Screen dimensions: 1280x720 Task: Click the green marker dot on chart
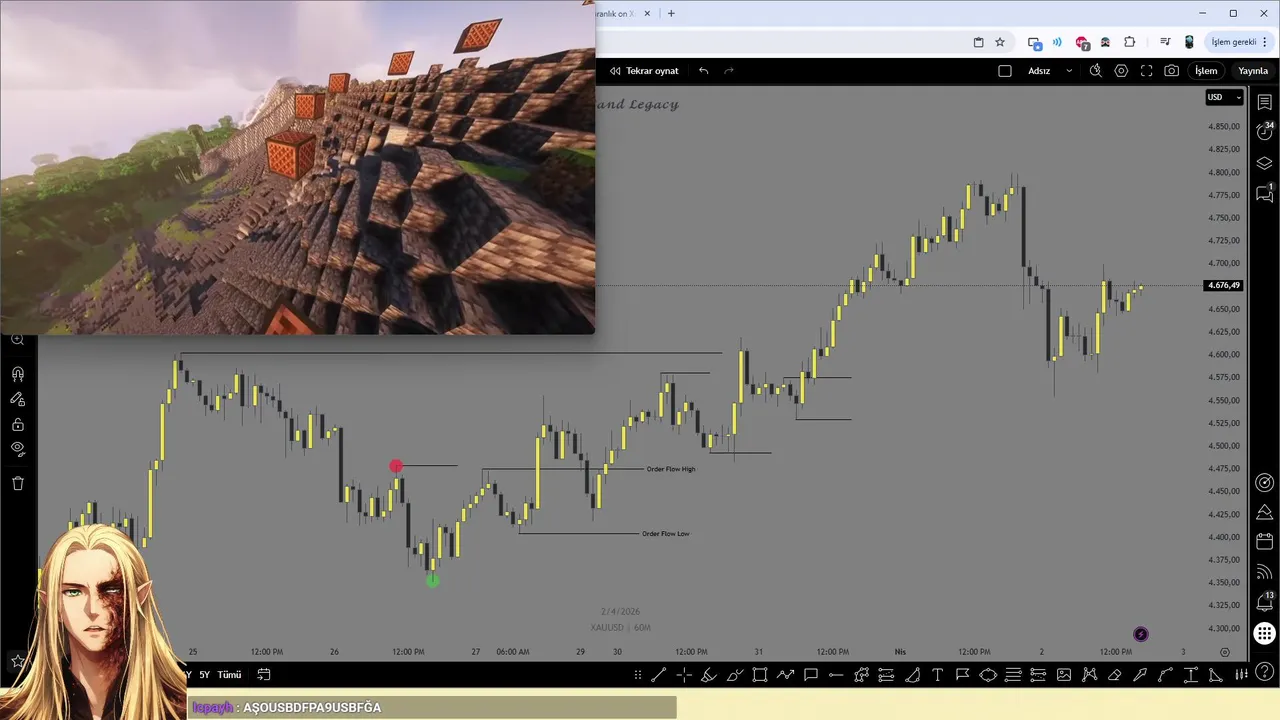tap(432, 580)
